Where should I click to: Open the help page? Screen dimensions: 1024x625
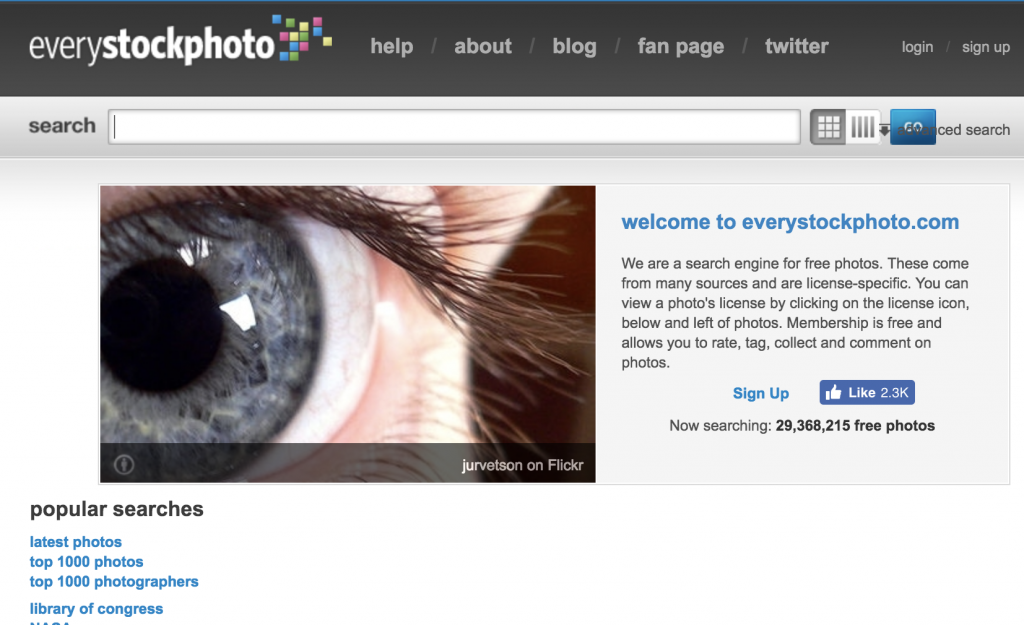click(391, 46)
